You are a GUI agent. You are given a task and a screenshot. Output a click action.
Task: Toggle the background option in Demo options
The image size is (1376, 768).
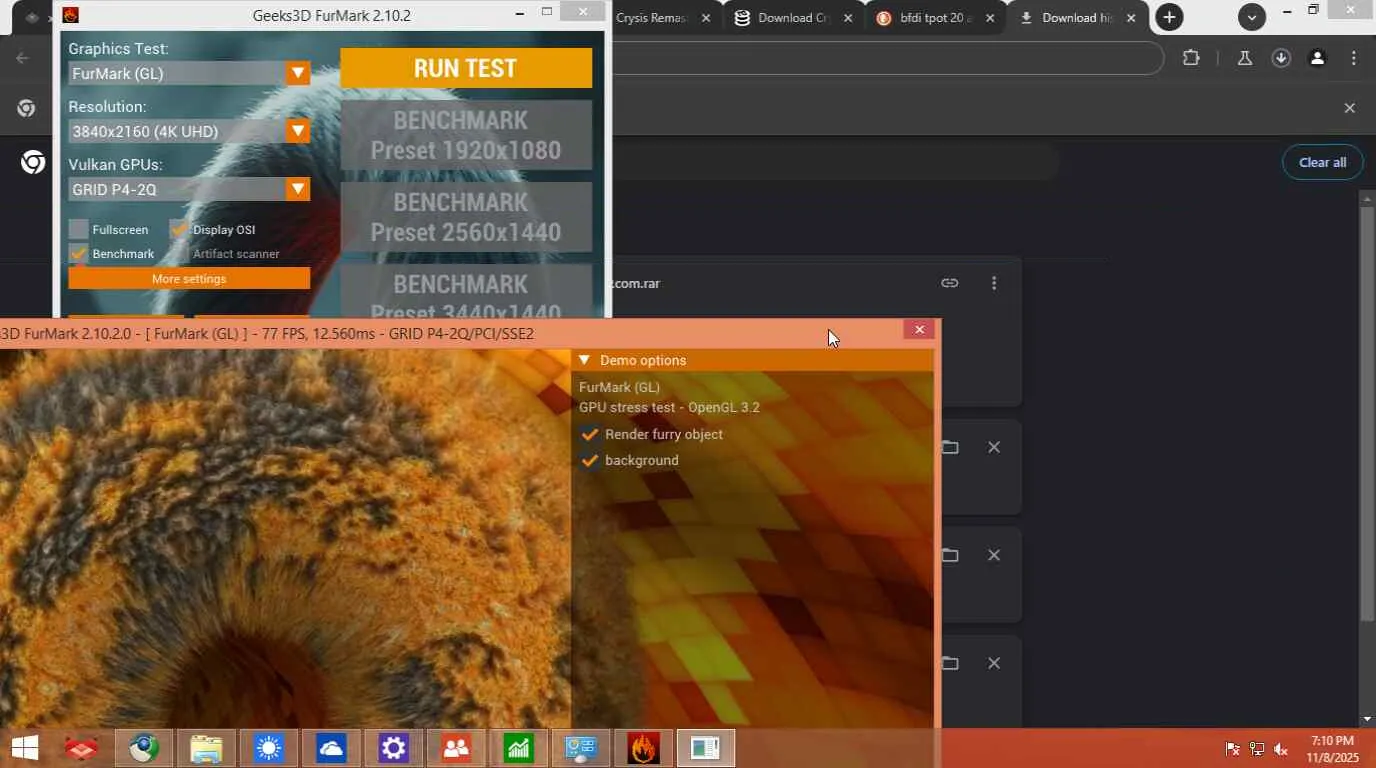[590, 460]
